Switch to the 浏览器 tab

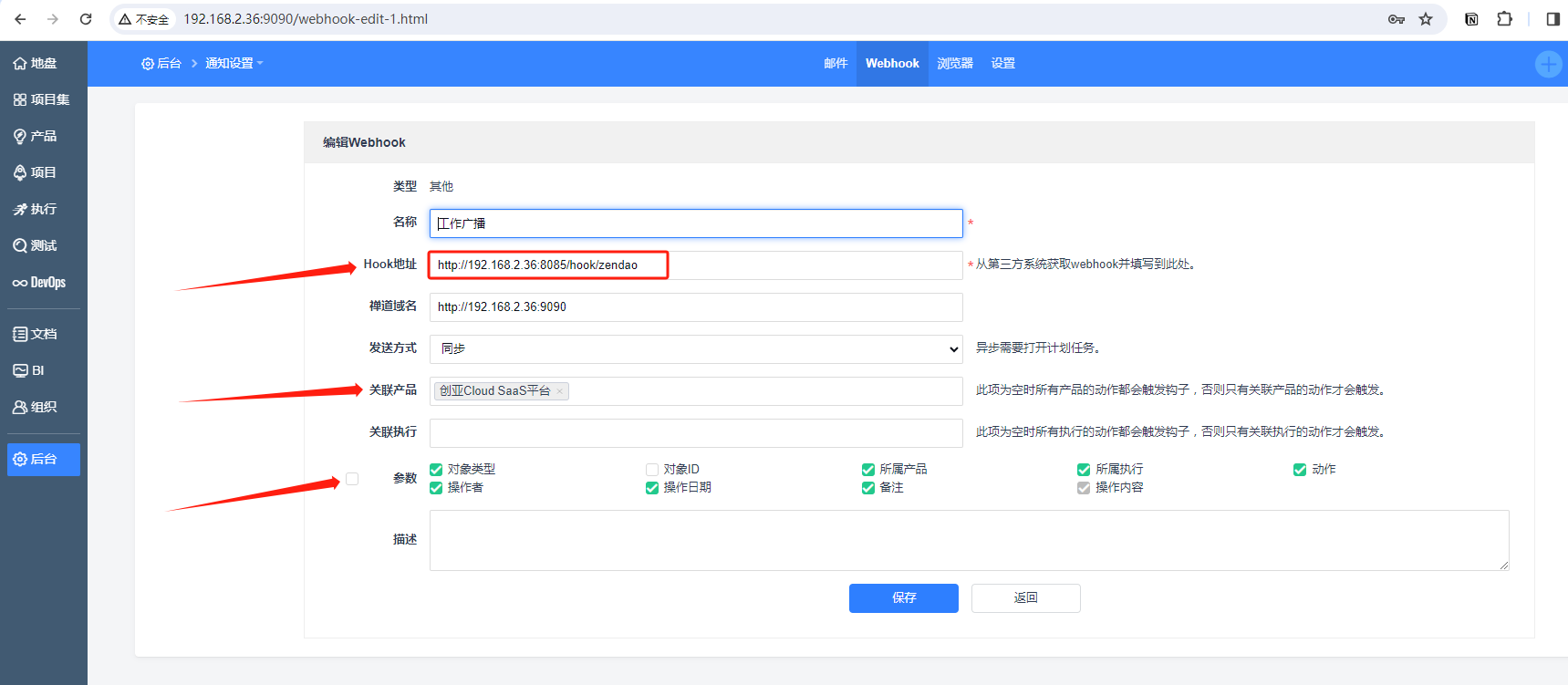click(x=954, y=63)
